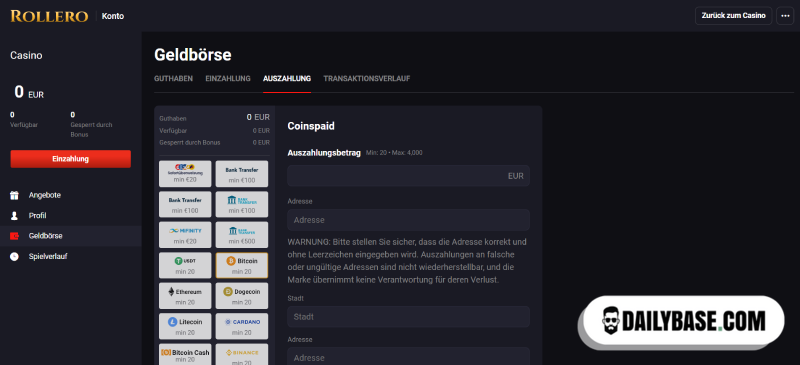Click the Coinspaid heading
Image resolution: width=800 pixels, height=365 pixels.
[x=311, y=126]
